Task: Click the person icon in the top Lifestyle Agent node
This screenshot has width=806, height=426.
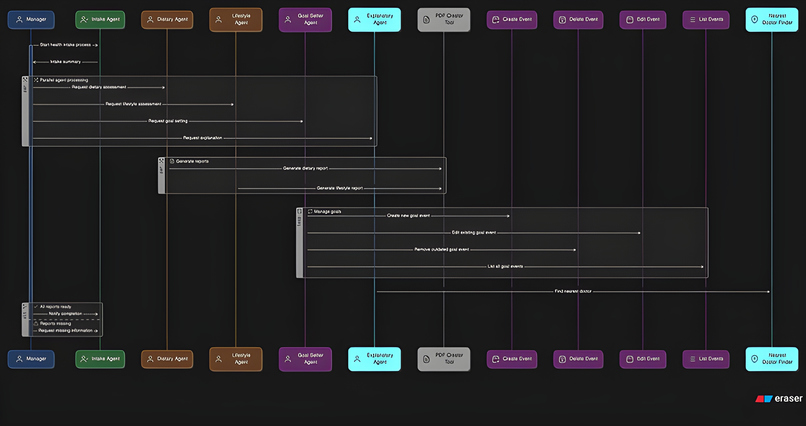Action: coord(219,20)
